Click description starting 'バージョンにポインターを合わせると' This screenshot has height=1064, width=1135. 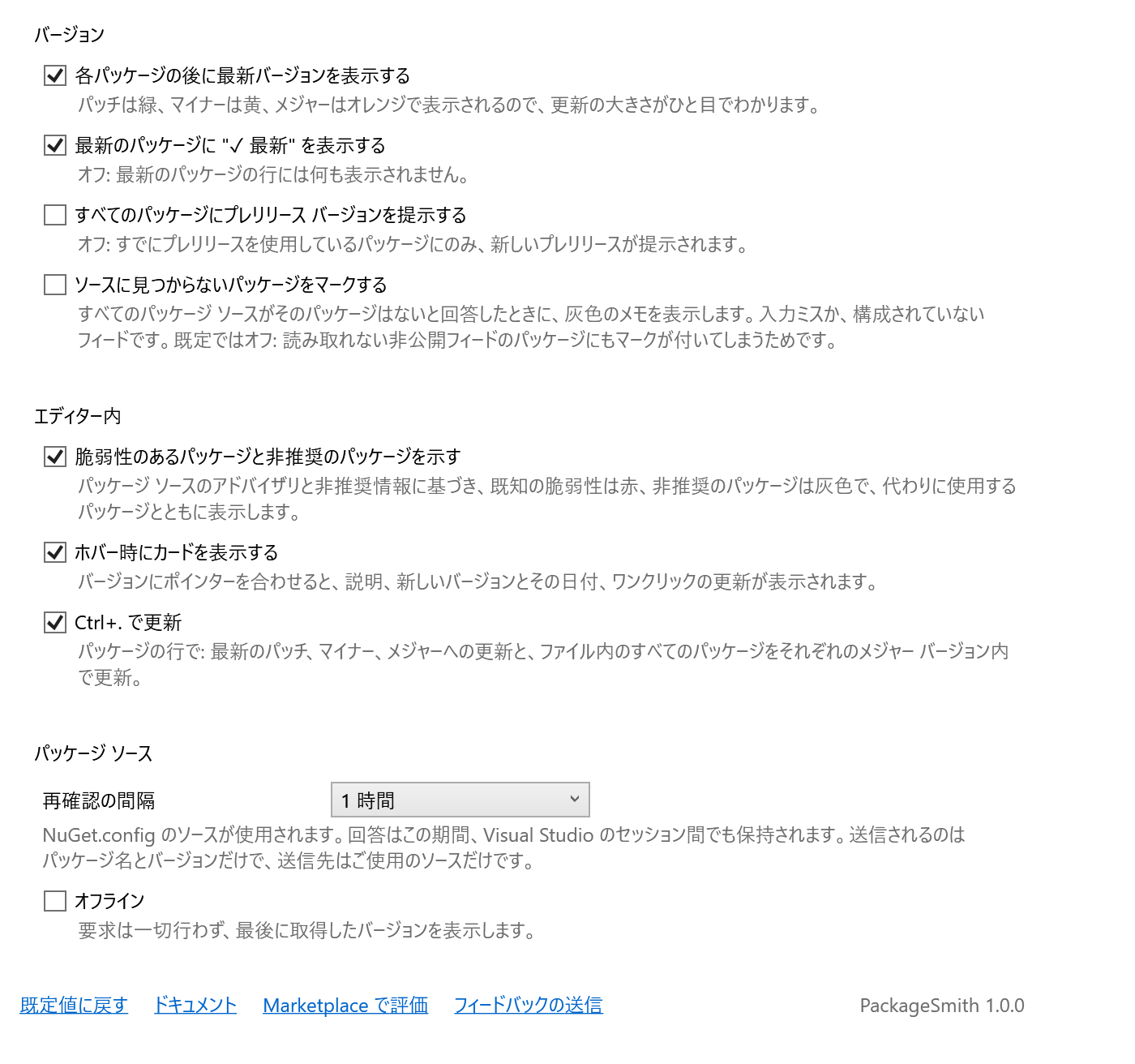(x=478, y=581)
